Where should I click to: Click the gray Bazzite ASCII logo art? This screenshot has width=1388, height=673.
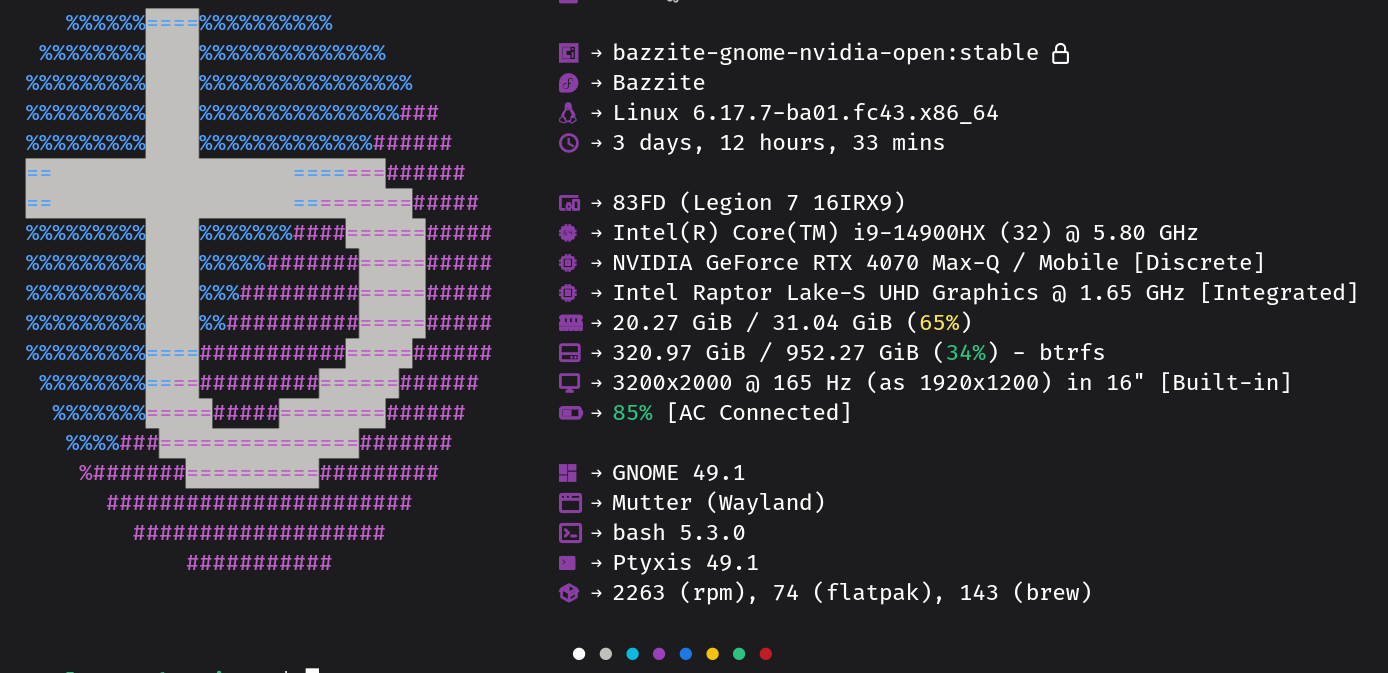point(225,248)
